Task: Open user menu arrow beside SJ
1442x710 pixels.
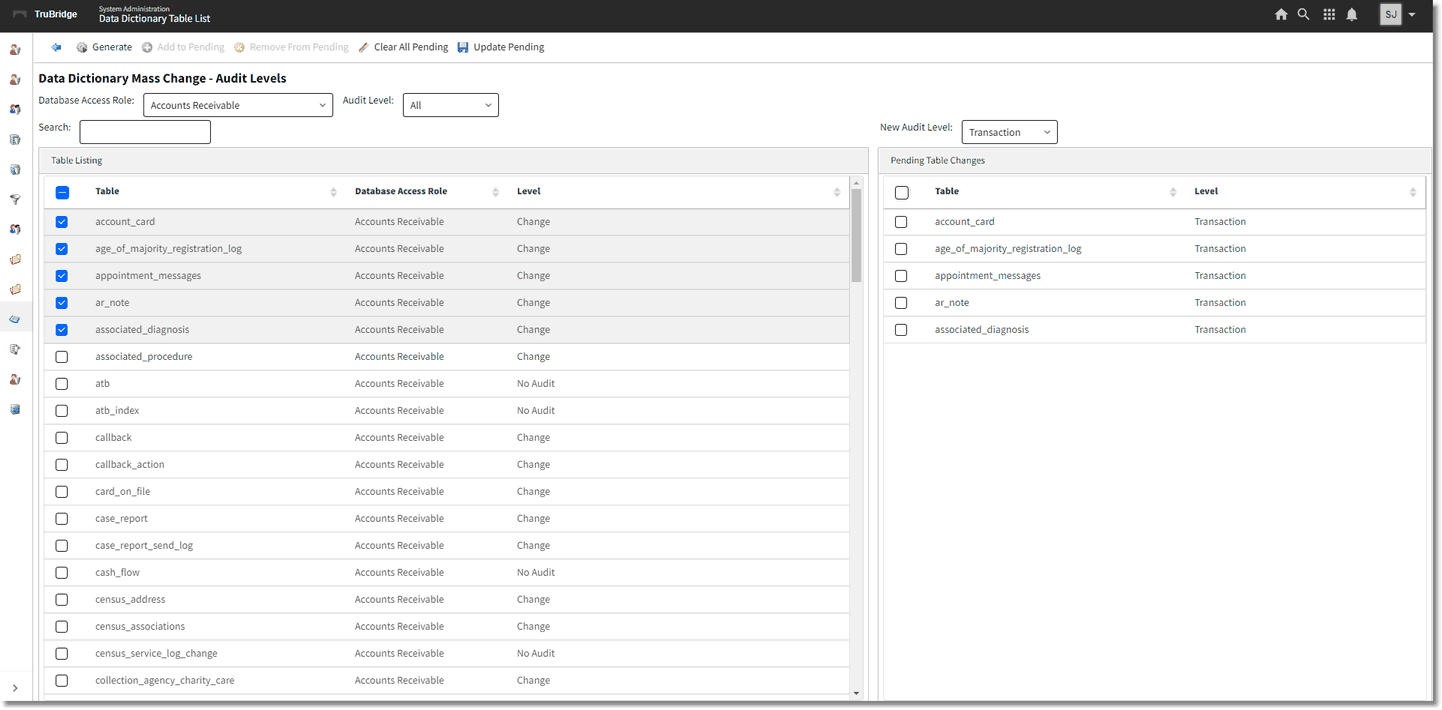Action: 1412,15
